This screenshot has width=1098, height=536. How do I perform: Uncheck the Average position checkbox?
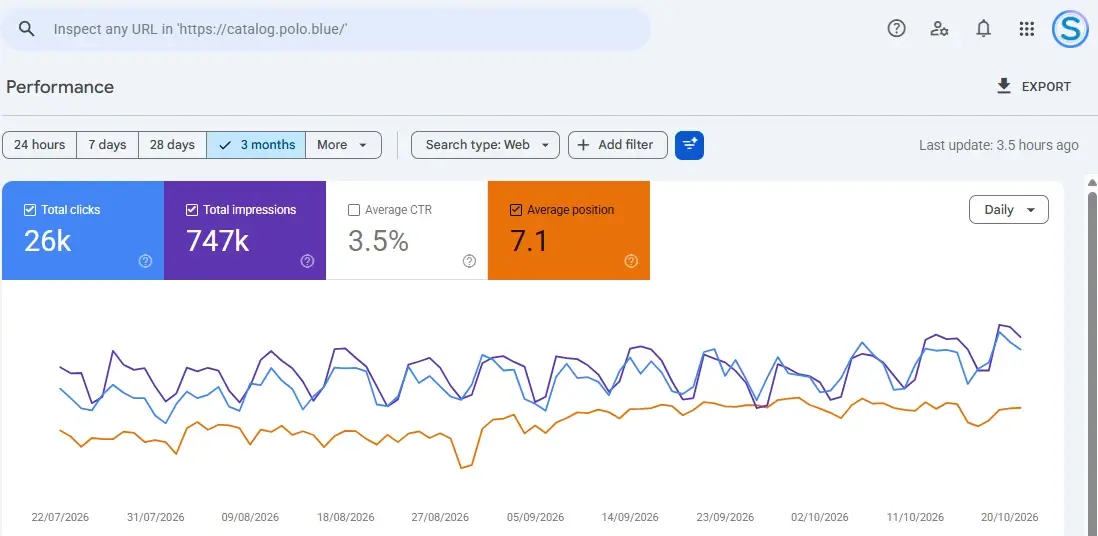[x=516, y=209]
